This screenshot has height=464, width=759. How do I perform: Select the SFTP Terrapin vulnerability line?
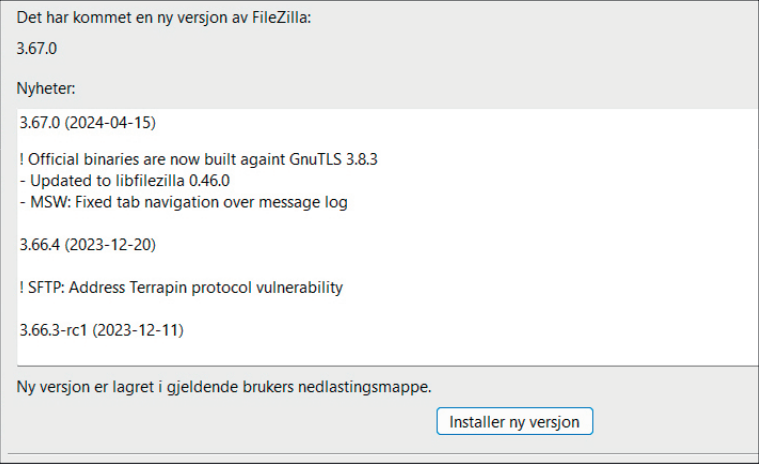pyautogui.click(x=180, y=287)
